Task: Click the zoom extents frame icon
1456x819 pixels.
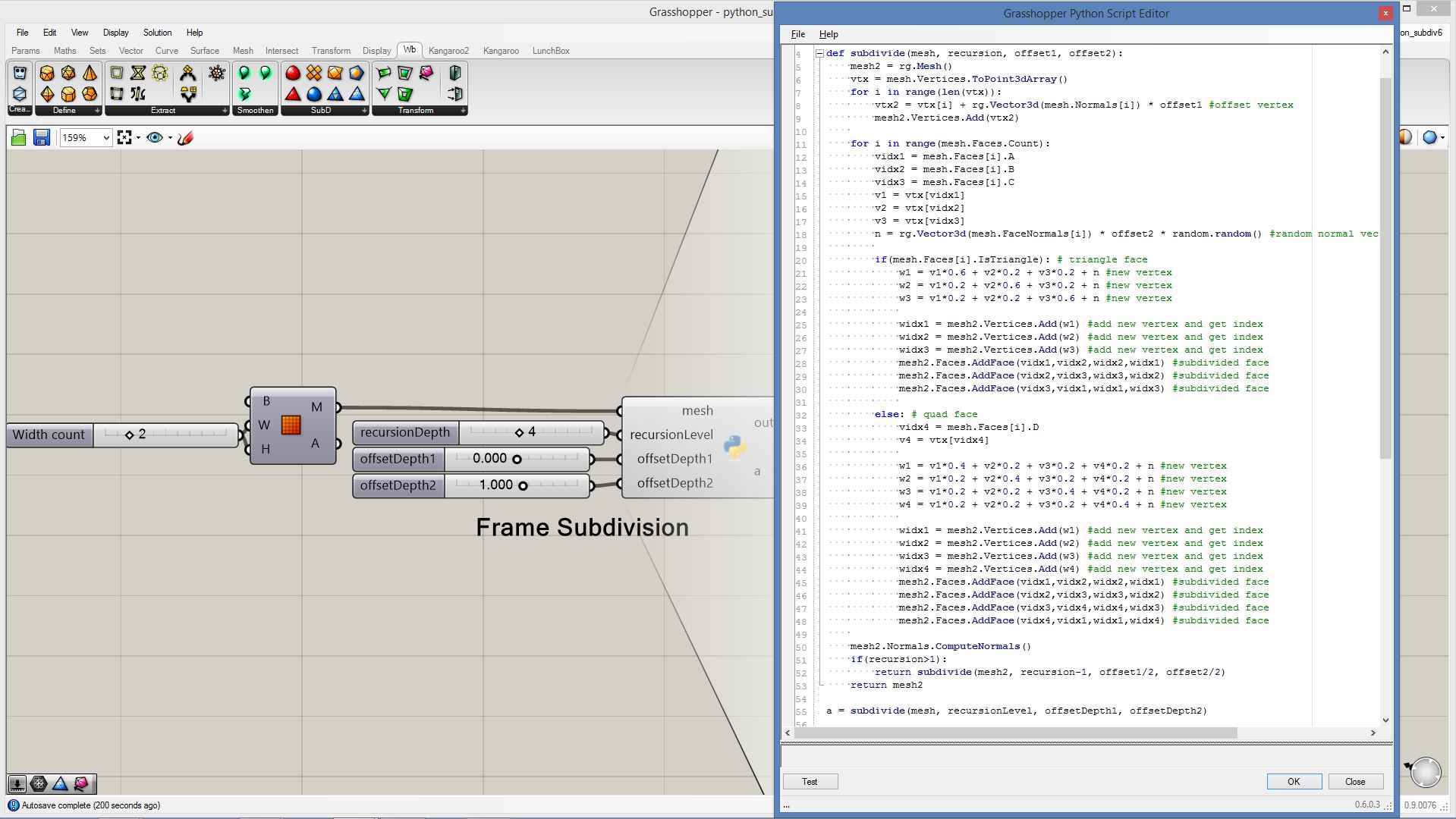Action: [x=124, y=137]
